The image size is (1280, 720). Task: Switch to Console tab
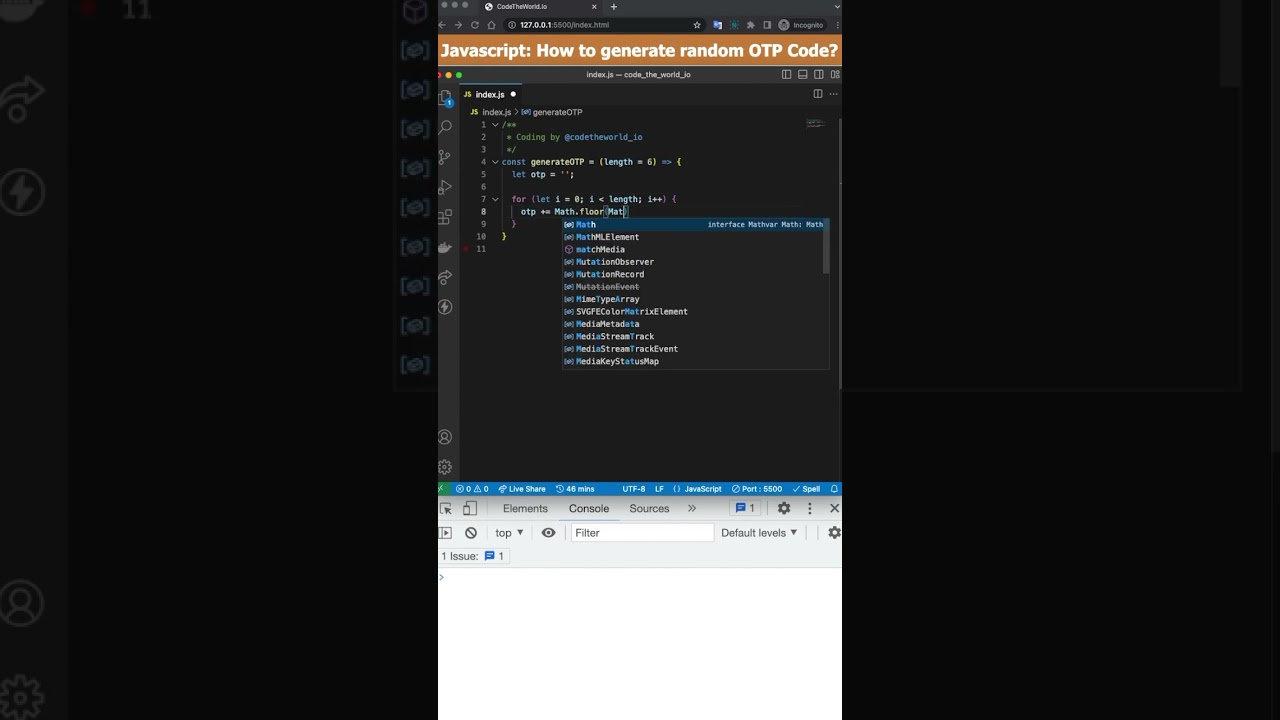click(589, 508)
